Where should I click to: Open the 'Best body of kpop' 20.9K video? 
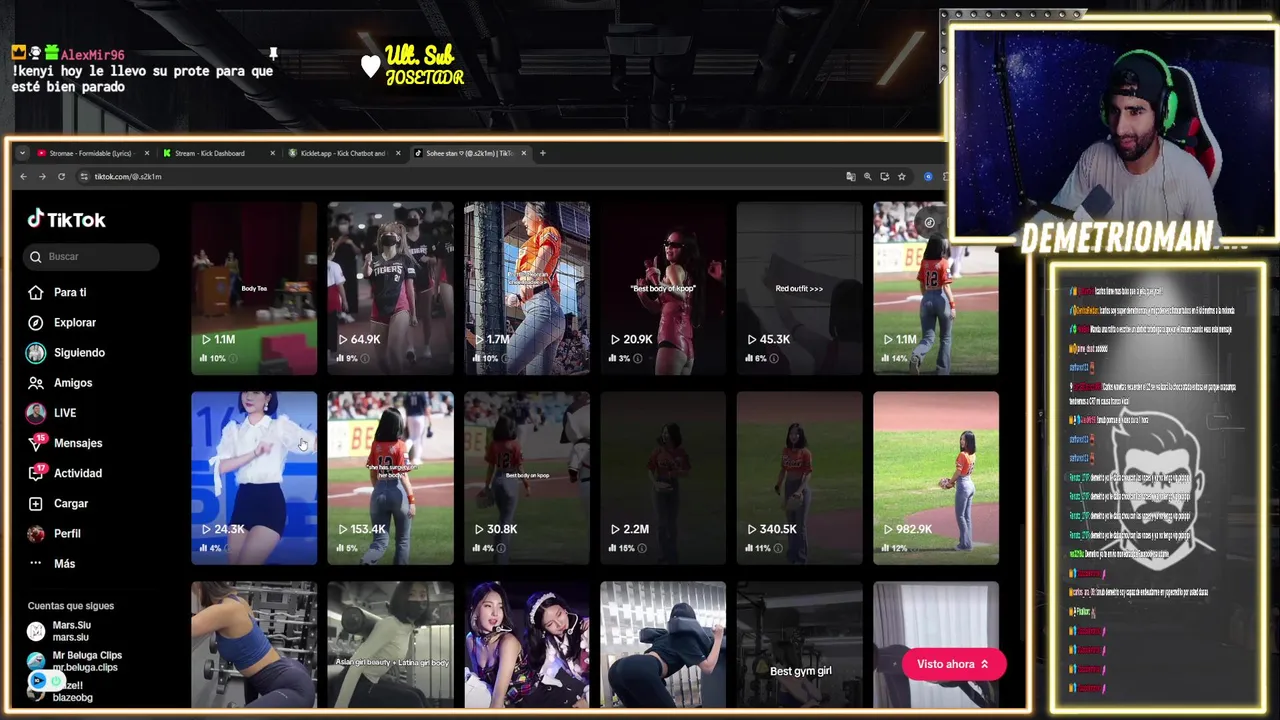(663, 288)
